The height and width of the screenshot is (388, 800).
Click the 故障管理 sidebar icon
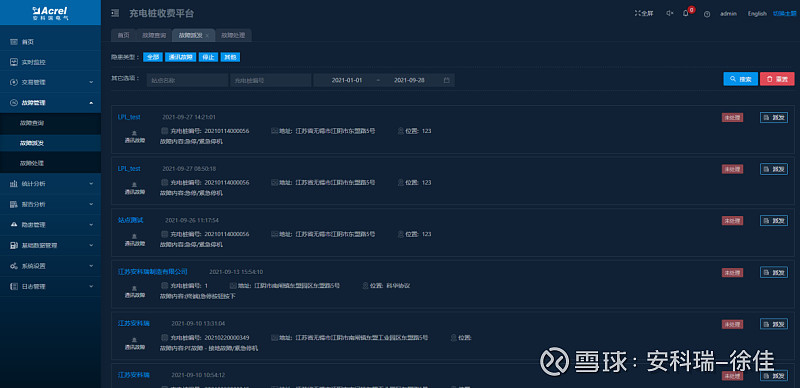point(14,103)
